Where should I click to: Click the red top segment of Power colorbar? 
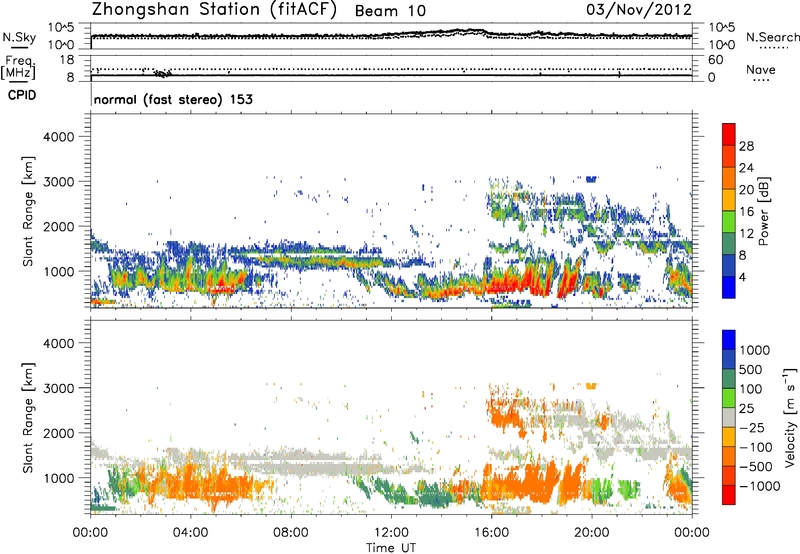point(729,134)
